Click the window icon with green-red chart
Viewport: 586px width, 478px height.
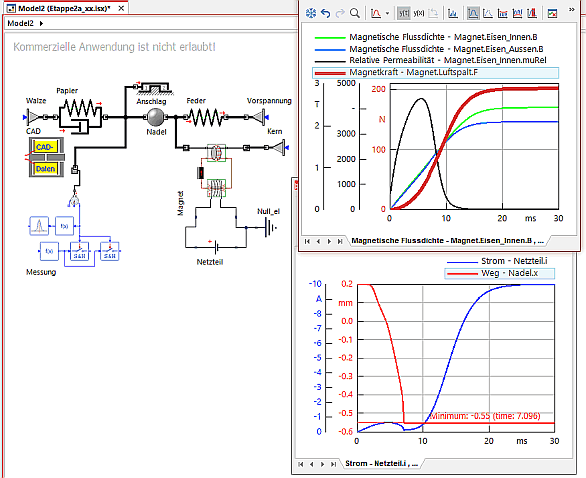552,13
